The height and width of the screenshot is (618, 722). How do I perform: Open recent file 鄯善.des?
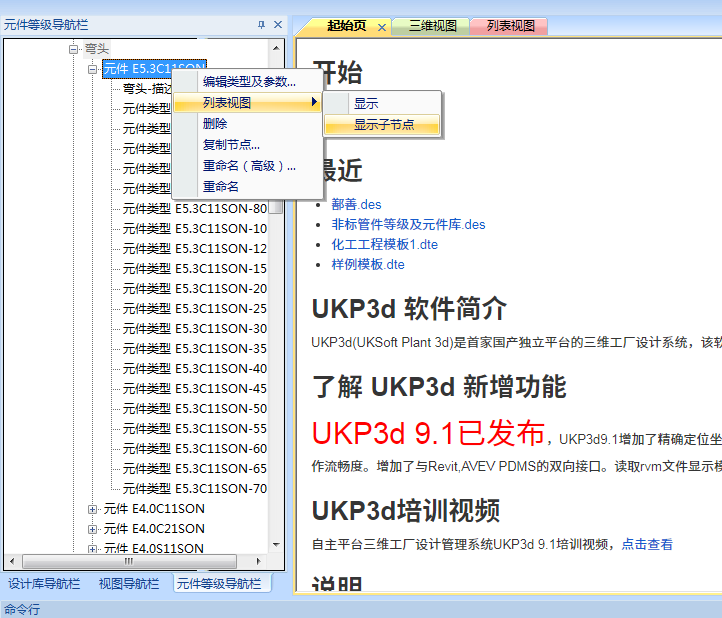(356, 204)
